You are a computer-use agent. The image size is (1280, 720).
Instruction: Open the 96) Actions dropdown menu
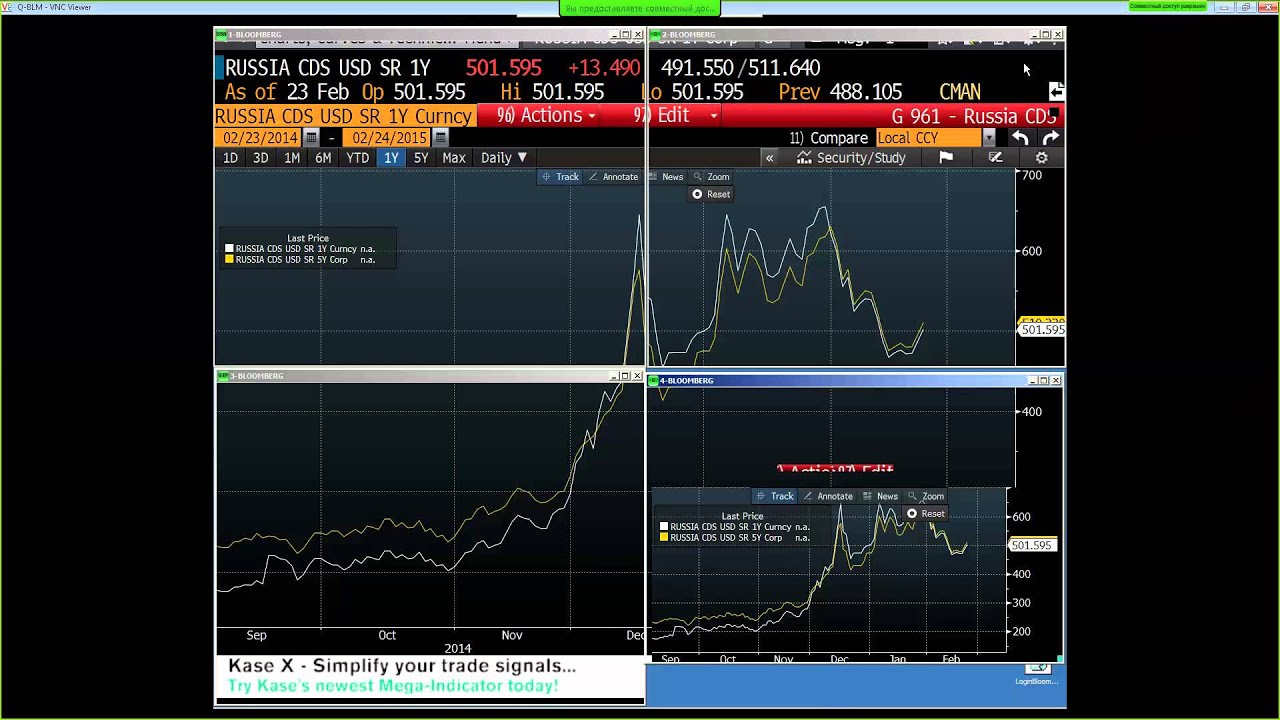point(546,116)
